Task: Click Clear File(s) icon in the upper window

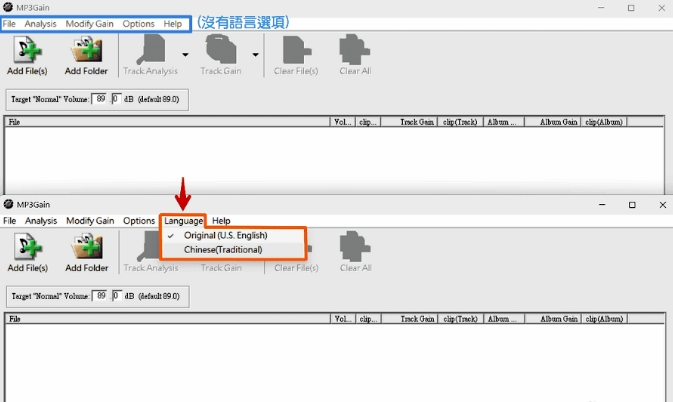Action: click(296, 52)
